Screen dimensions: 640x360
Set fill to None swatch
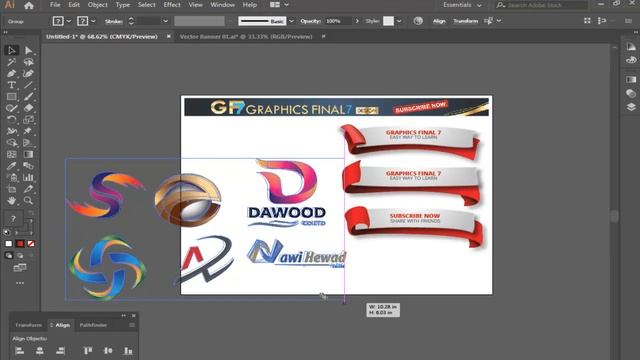[31, 244]
